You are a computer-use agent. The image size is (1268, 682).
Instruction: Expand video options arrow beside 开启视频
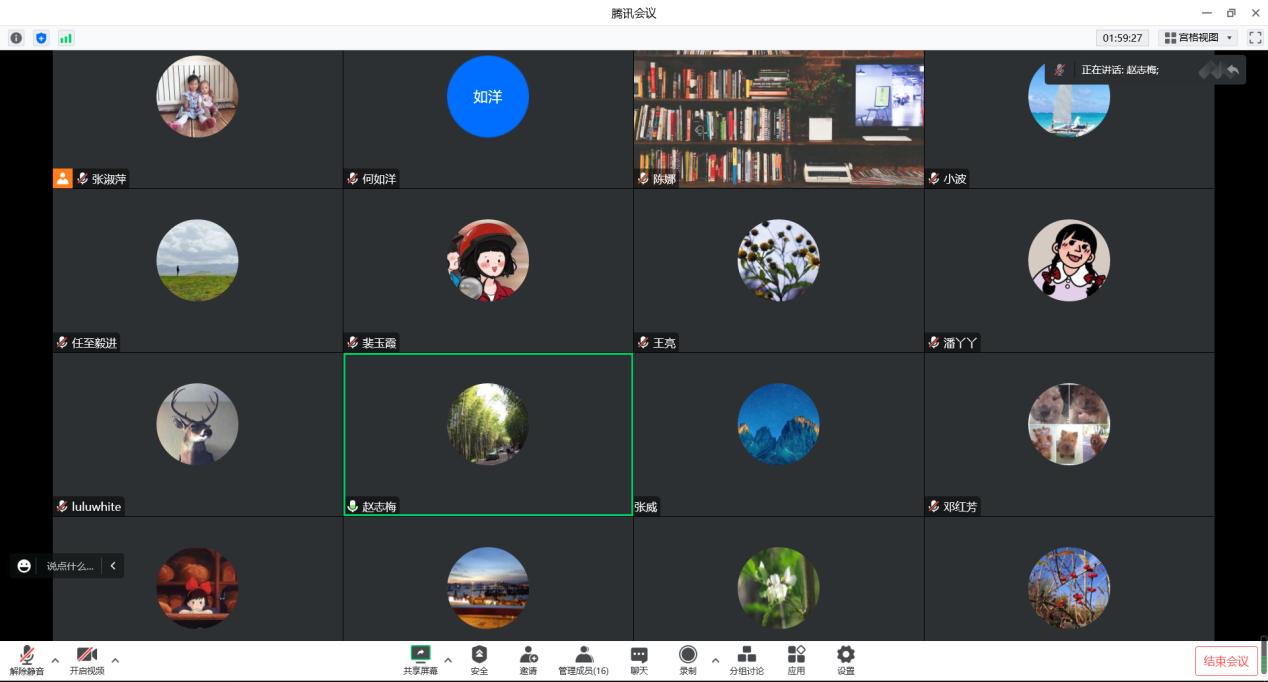click(x=115, y=660)
